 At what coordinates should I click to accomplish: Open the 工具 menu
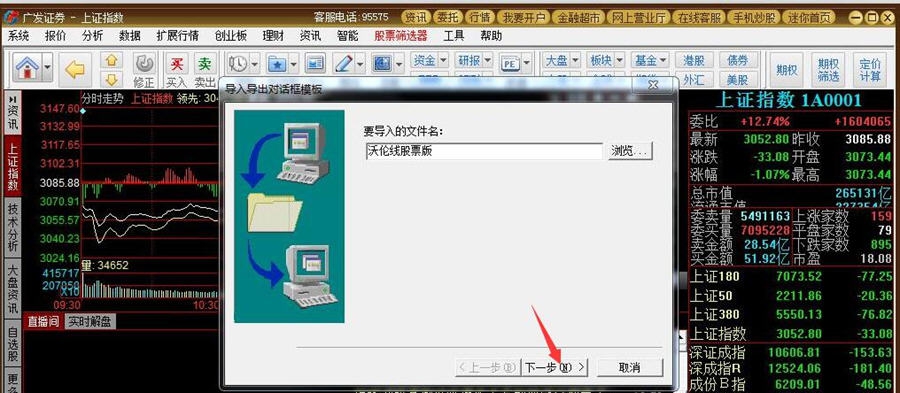coord(453,36)
